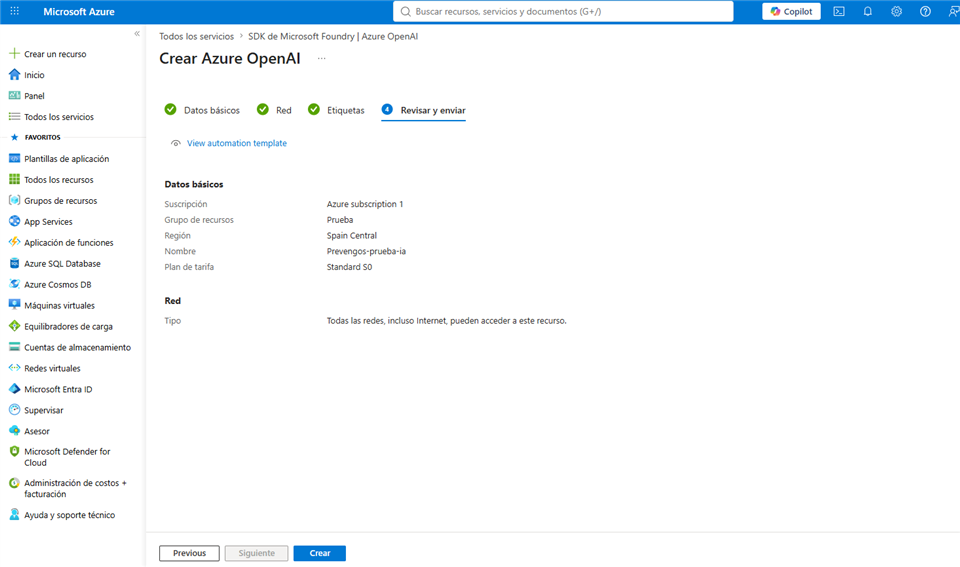This screenshot has height=567, width=960.
Task: Click the Grupos de recursos icon
Action: coord(14,200)
